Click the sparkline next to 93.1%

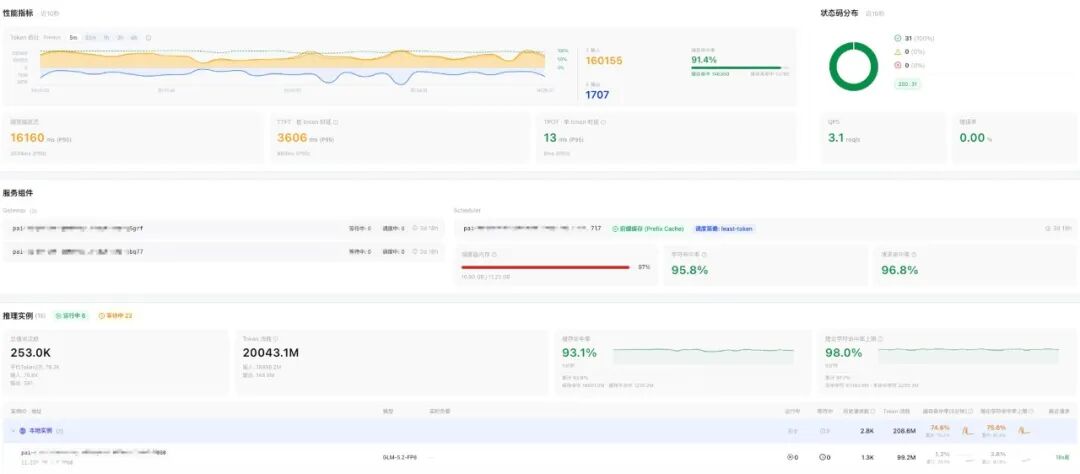coord(703,356)
